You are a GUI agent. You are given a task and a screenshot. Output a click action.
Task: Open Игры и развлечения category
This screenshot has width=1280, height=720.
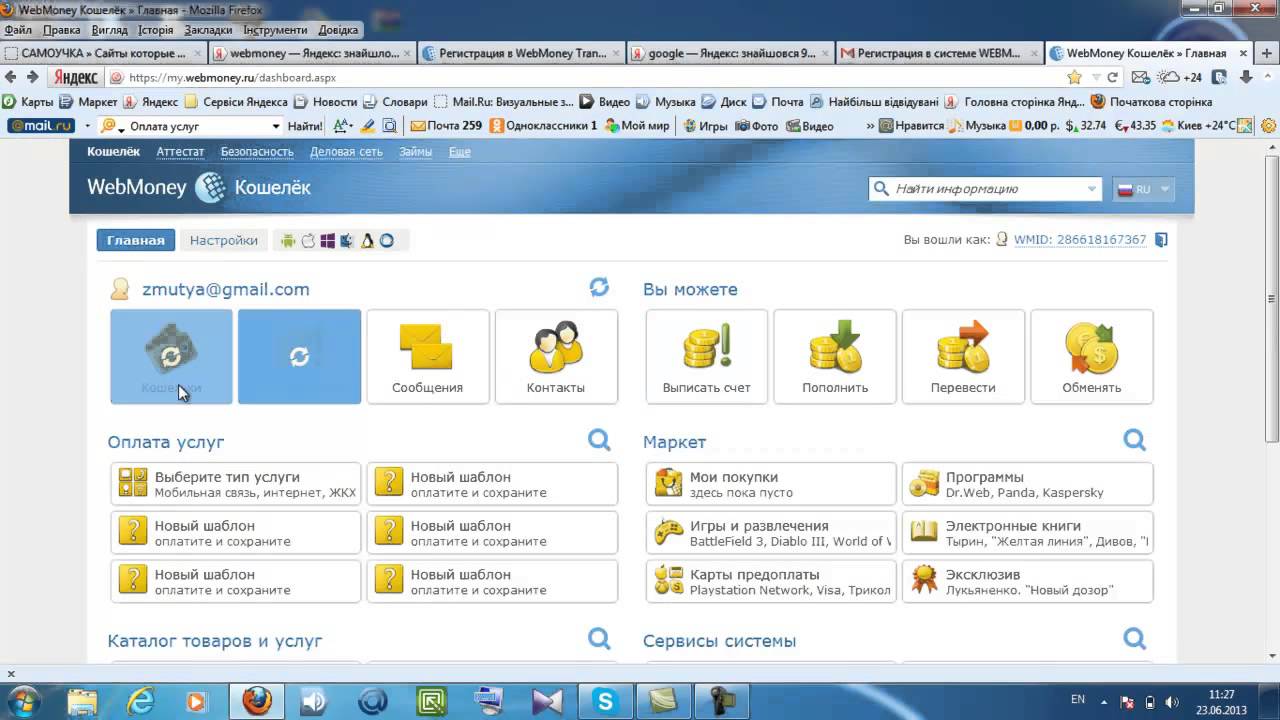tap(771, 533)
